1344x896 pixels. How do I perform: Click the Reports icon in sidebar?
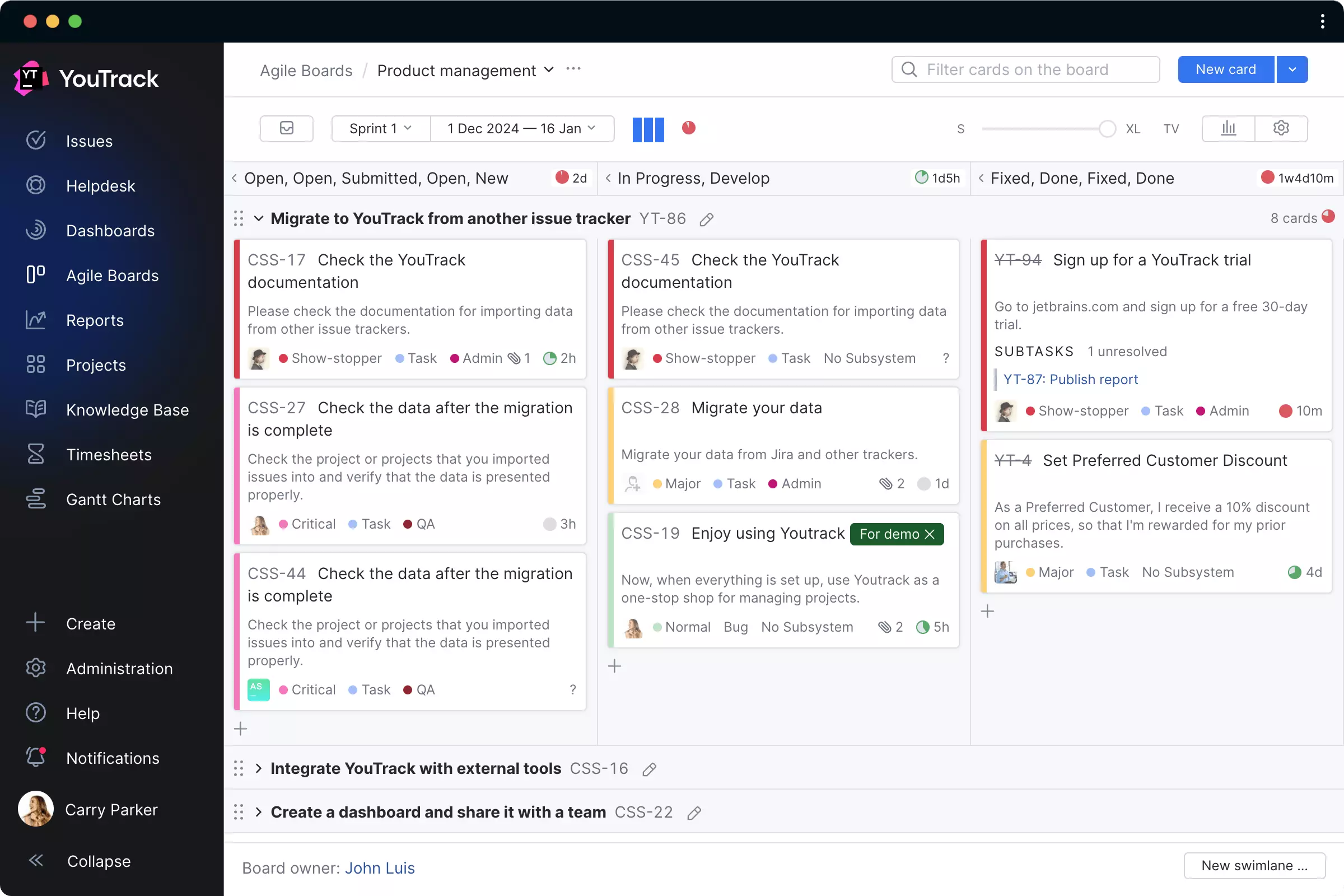click(x=35, y=320)
